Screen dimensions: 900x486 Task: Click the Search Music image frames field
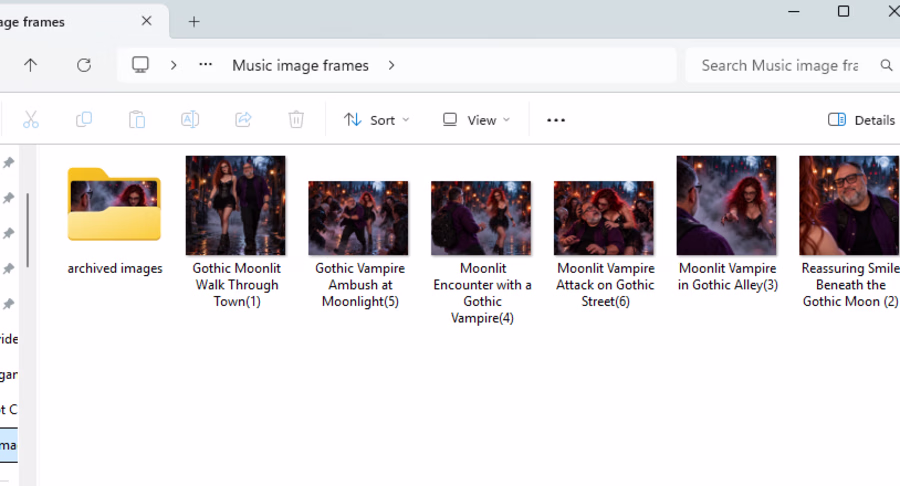point(790,65)
